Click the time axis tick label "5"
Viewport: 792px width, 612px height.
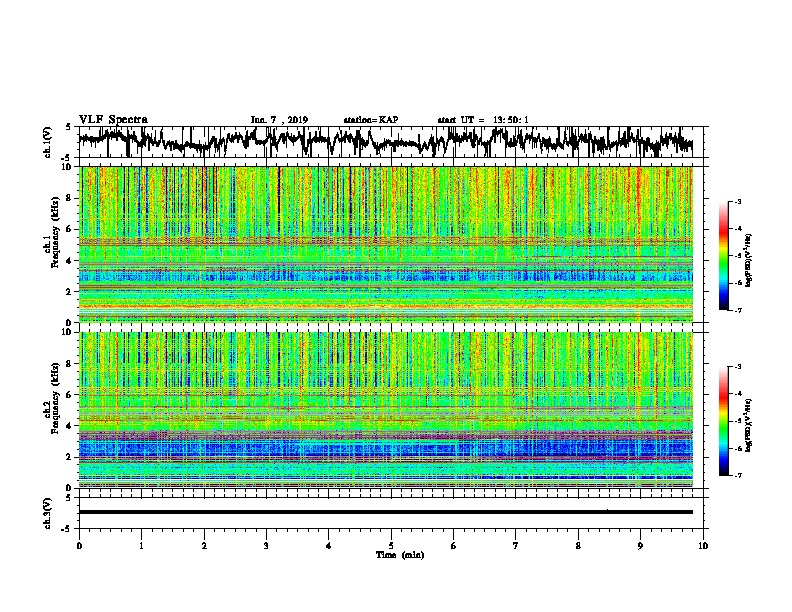point(391,546)
